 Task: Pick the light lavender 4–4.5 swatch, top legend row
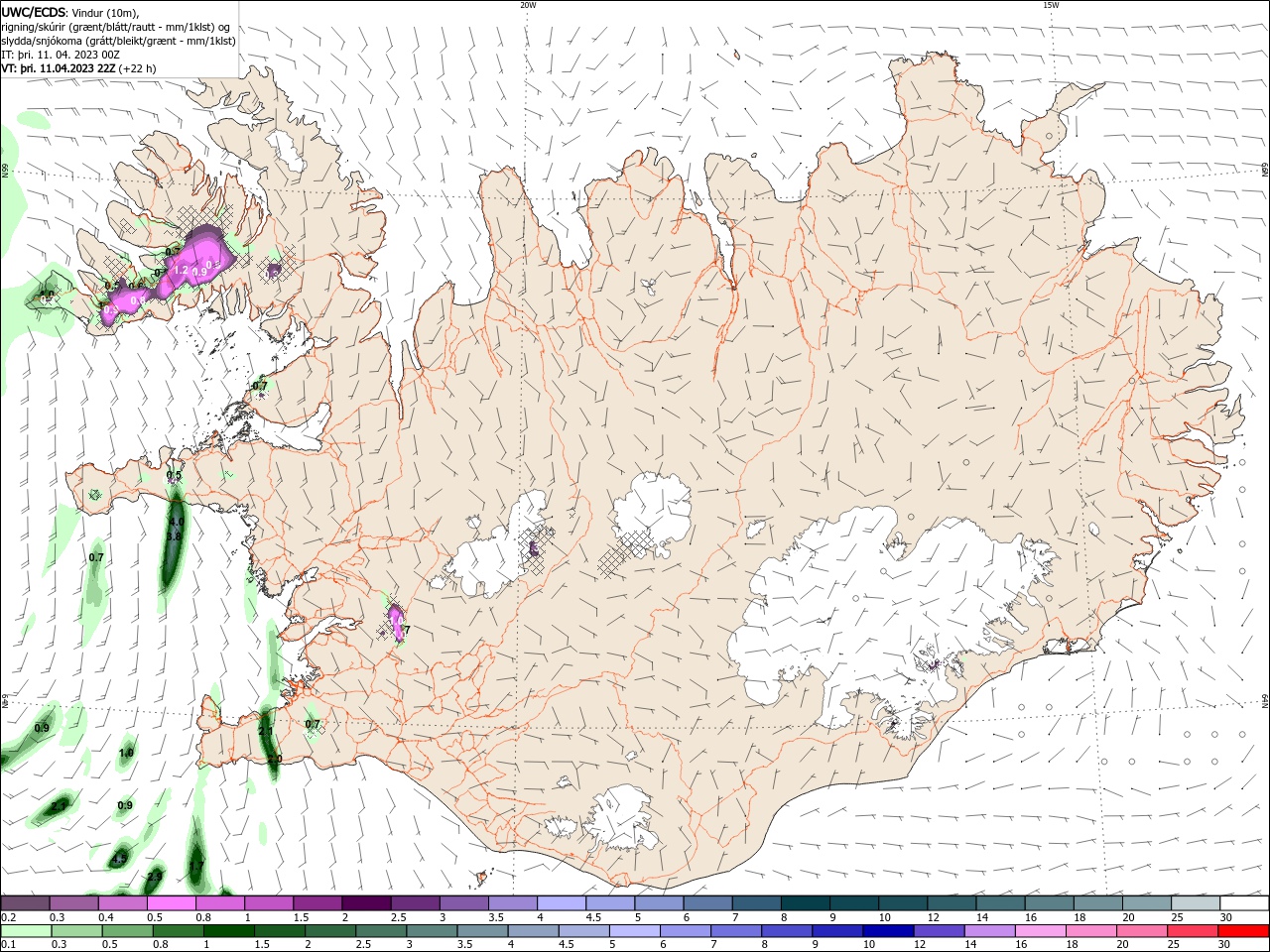[562, 903]
